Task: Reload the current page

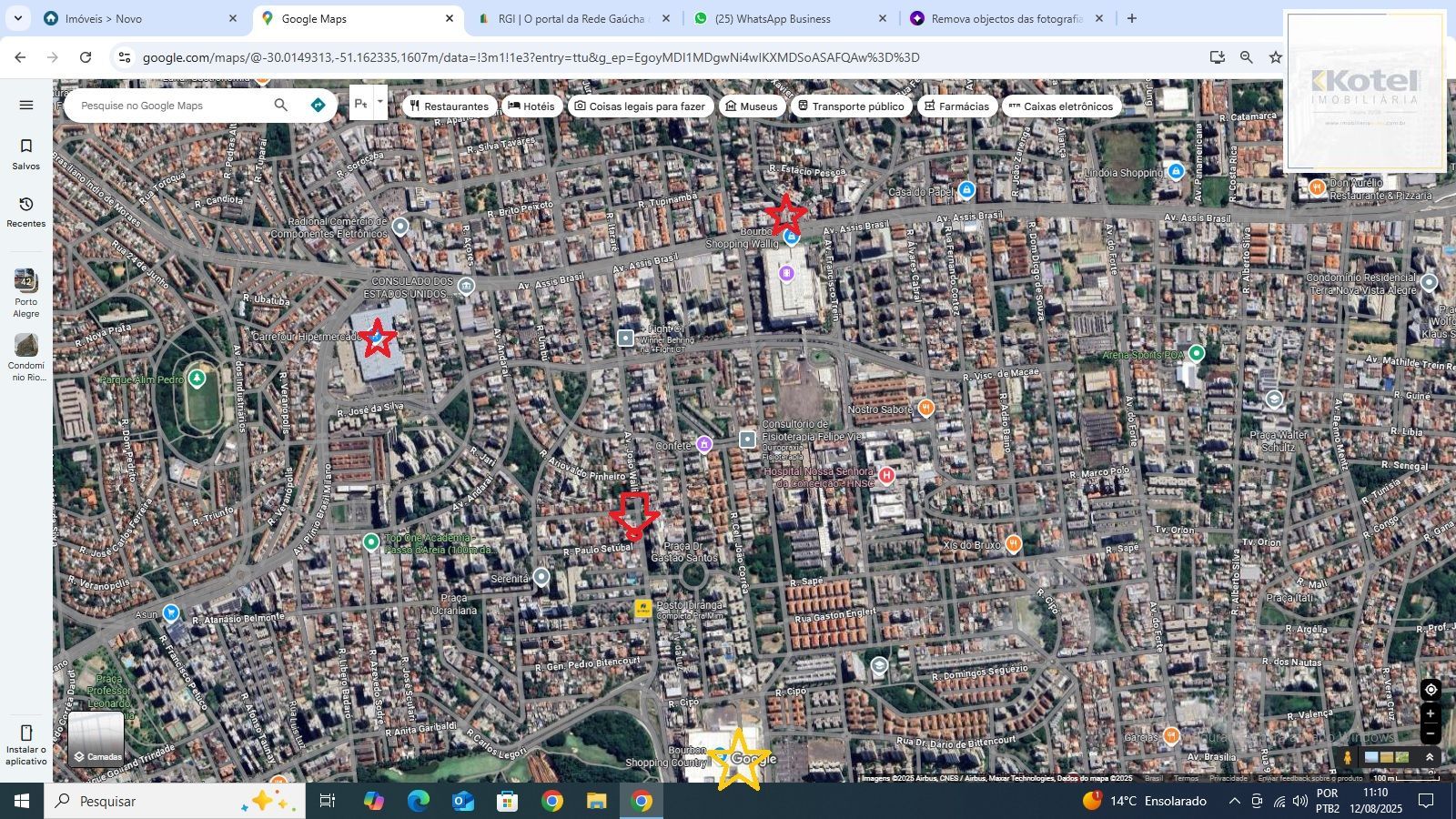Action: [86, 57]
